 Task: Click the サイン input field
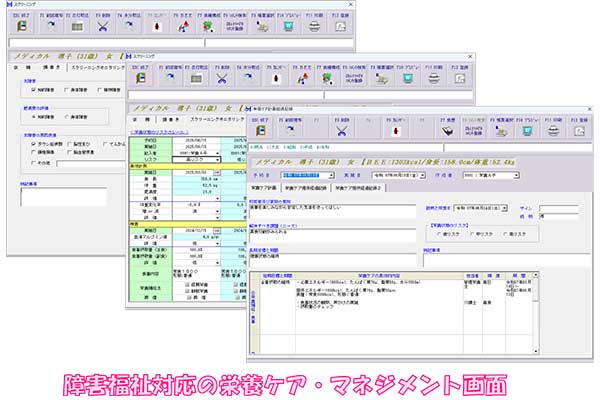coord(558,208)
